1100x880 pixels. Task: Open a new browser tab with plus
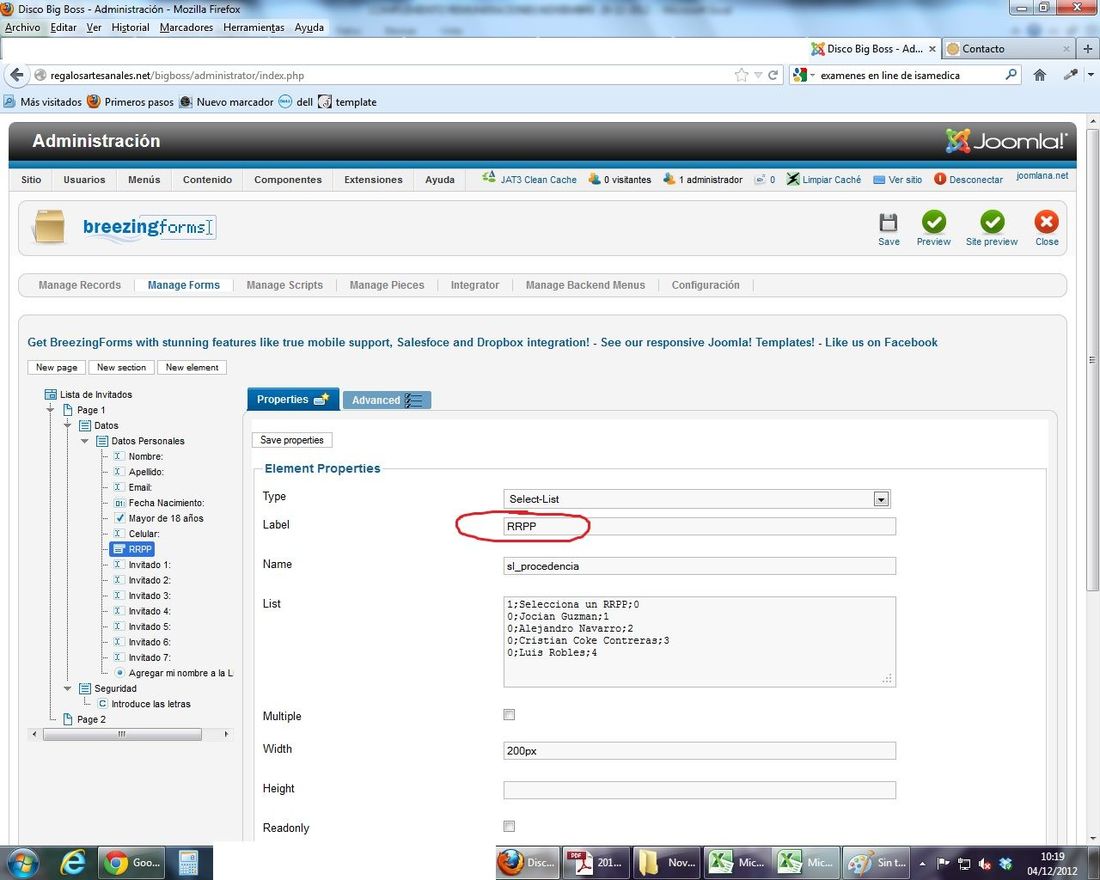click(1088, 48)
